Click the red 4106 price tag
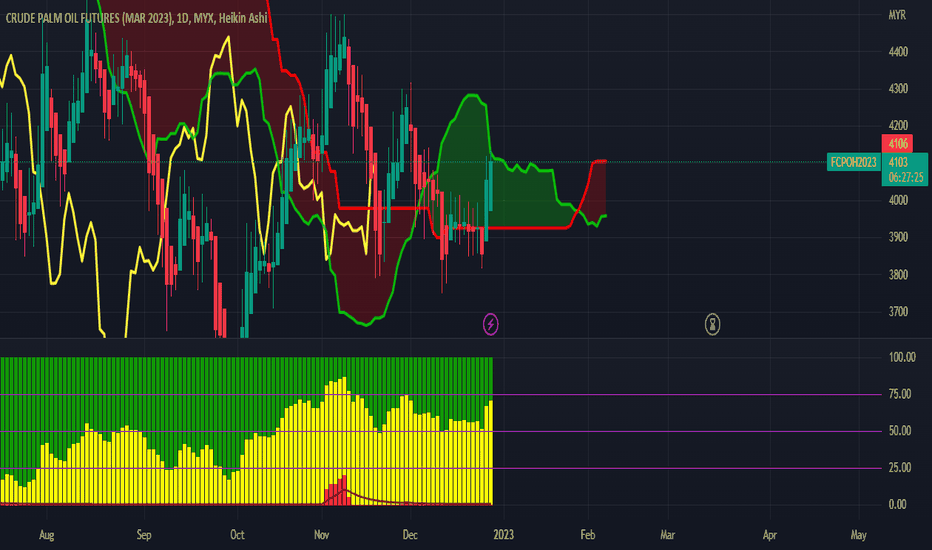The image size is (932, 550). click(898, 143)
